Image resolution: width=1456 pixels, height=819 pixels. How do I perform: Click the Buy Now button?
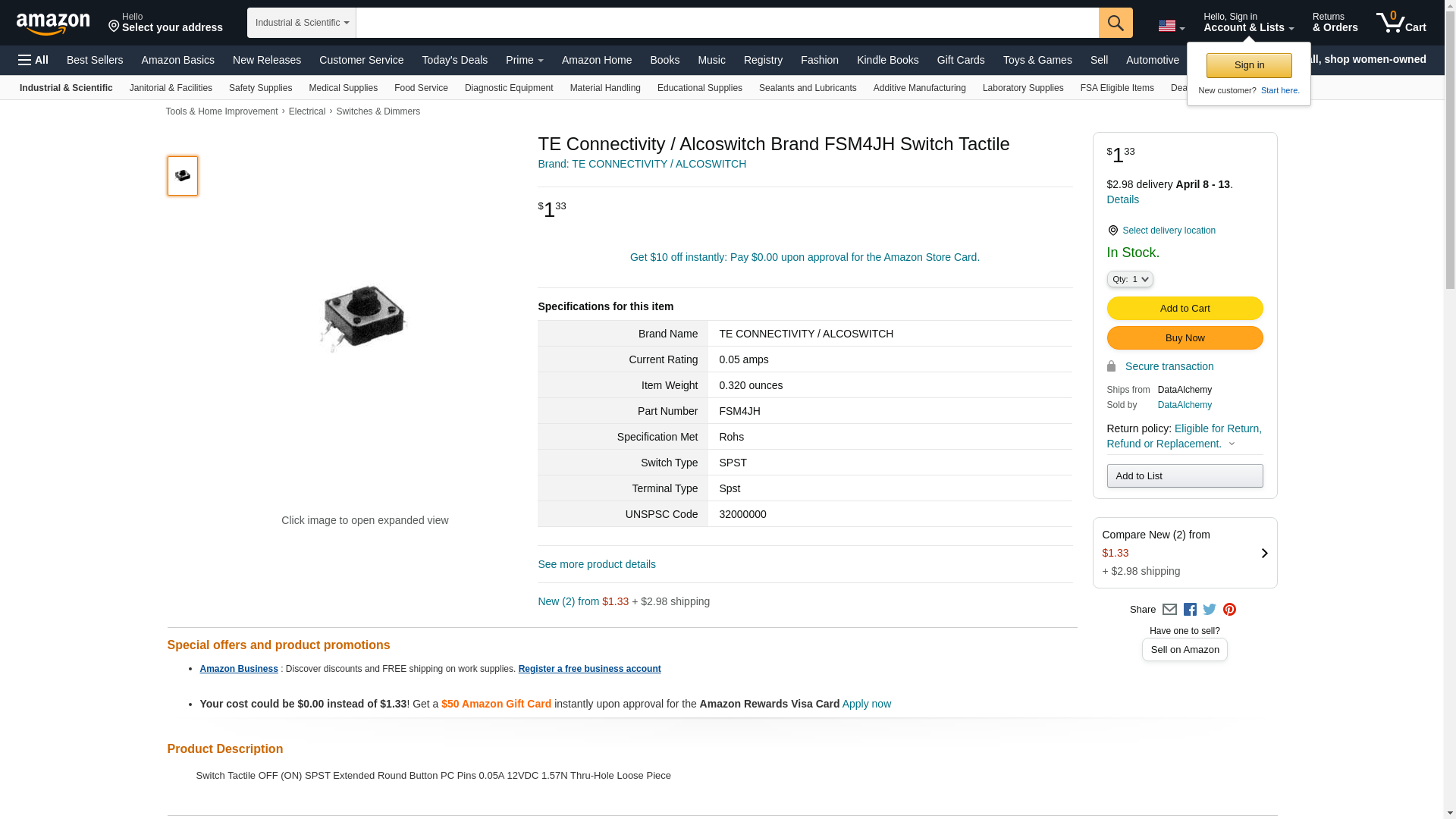pyautogui.click(x=1185, y=338)
